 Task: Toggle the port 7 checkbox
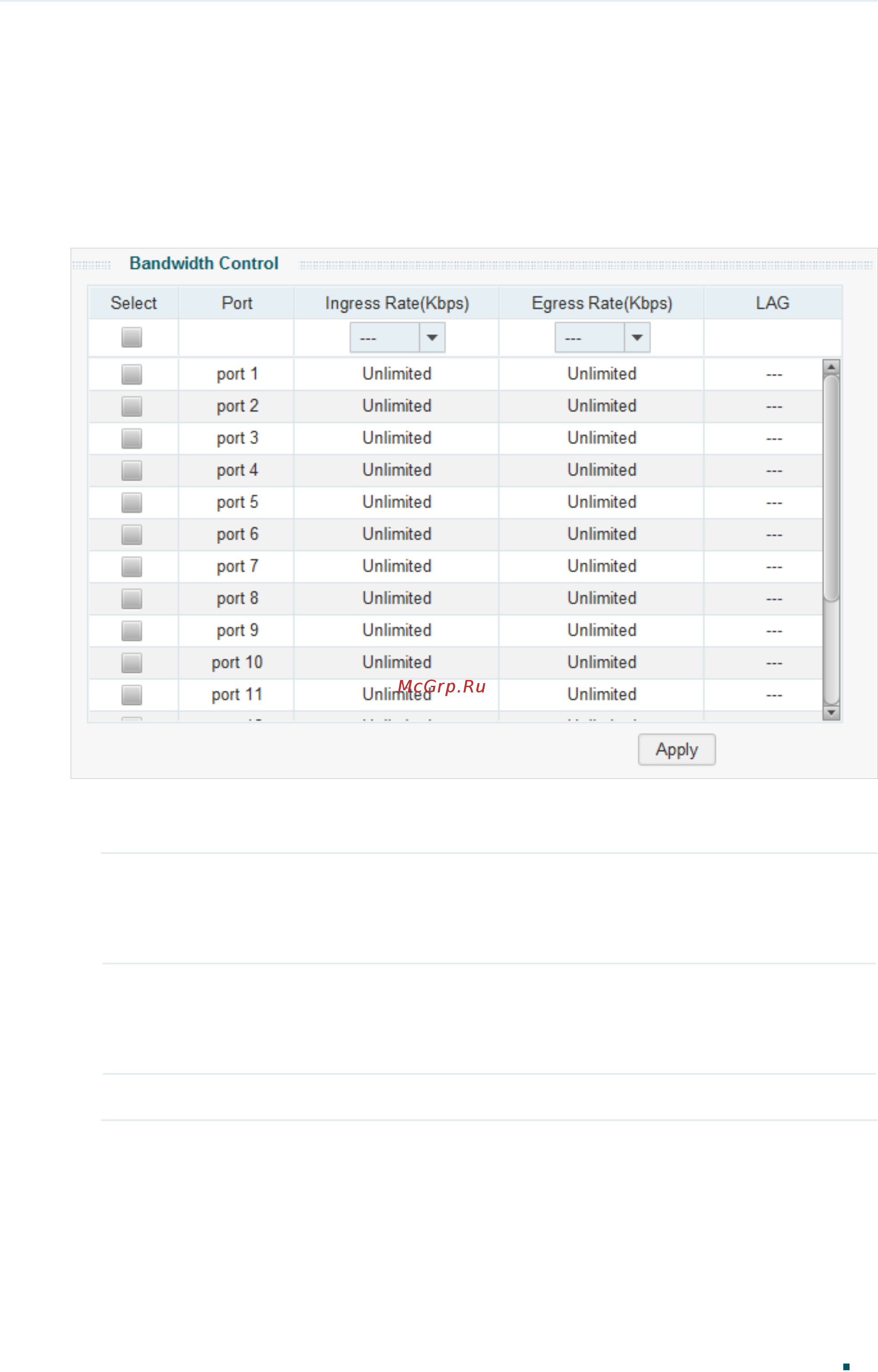132,567
